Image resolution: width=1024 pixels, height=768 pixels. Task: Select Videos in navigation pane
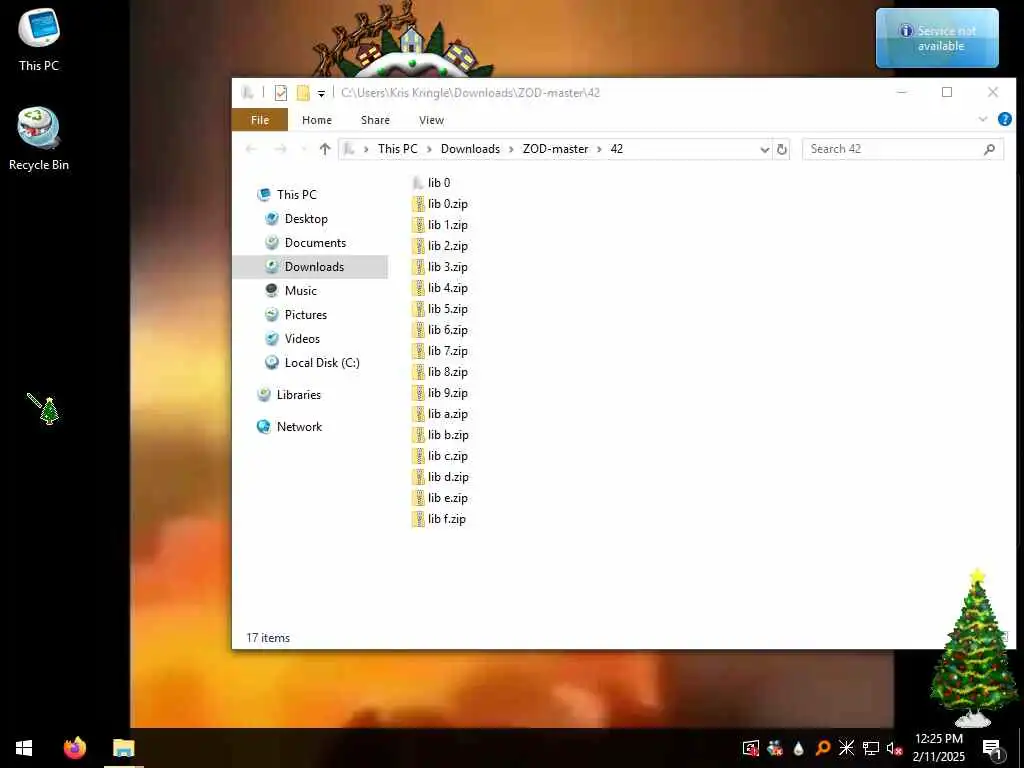pos(302,339)
